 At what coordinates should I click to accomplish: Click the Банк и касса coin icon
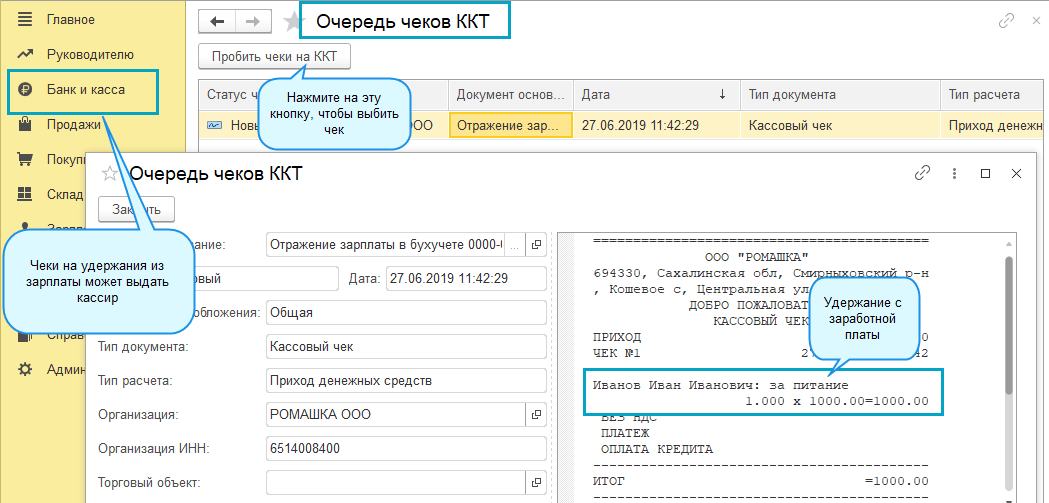coord(26,90)
